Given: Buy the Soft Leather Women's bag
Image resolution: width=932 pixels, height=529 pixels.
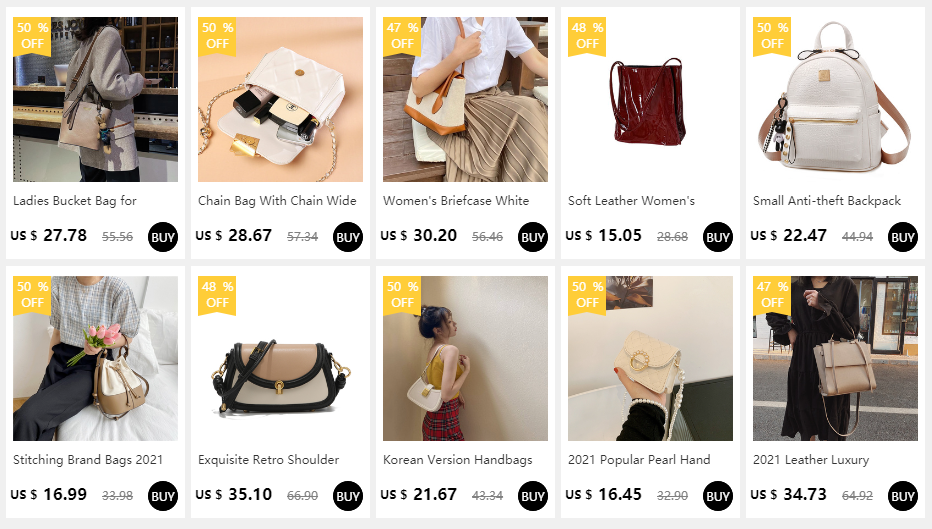Looking at the screenshot, I should coord(717,237).
